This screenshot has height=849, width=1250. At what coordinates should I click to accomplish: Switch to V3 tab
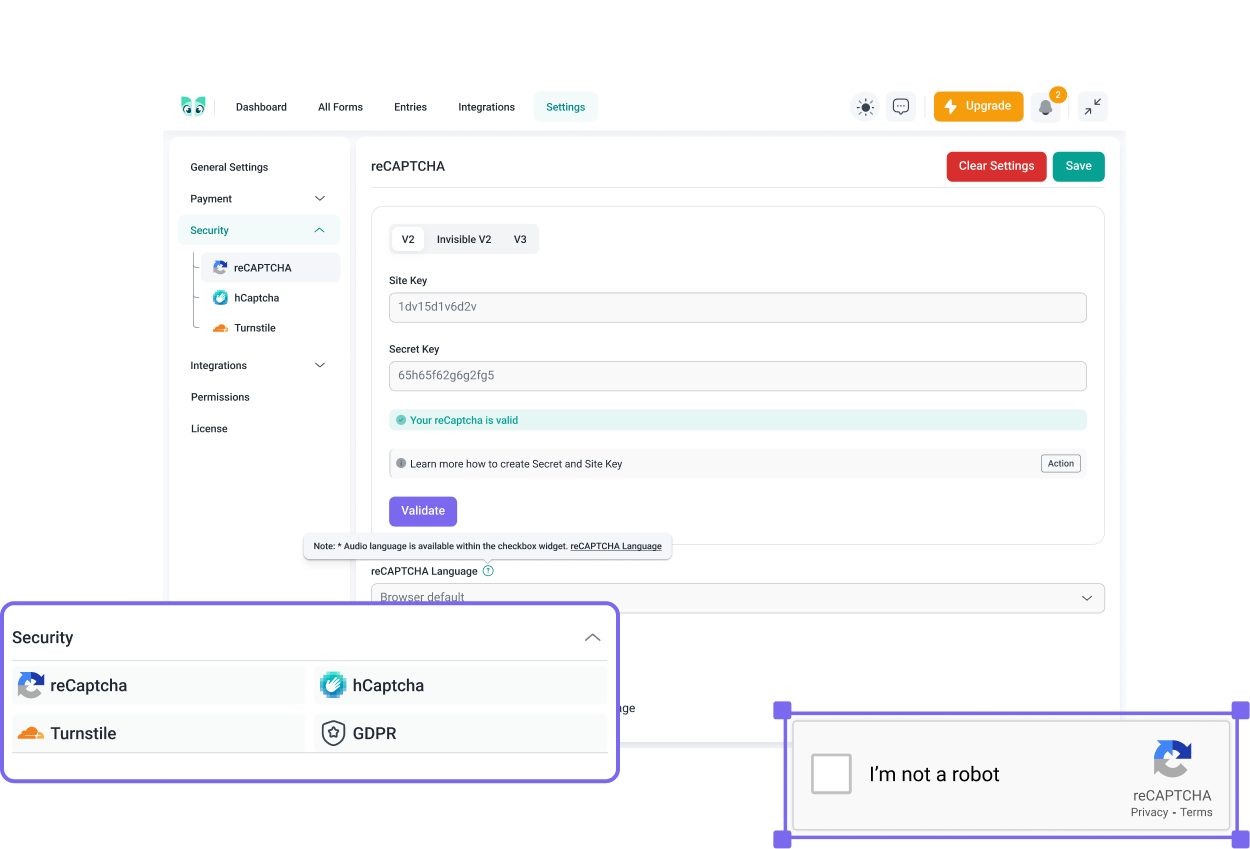click(x=520, y=239)
